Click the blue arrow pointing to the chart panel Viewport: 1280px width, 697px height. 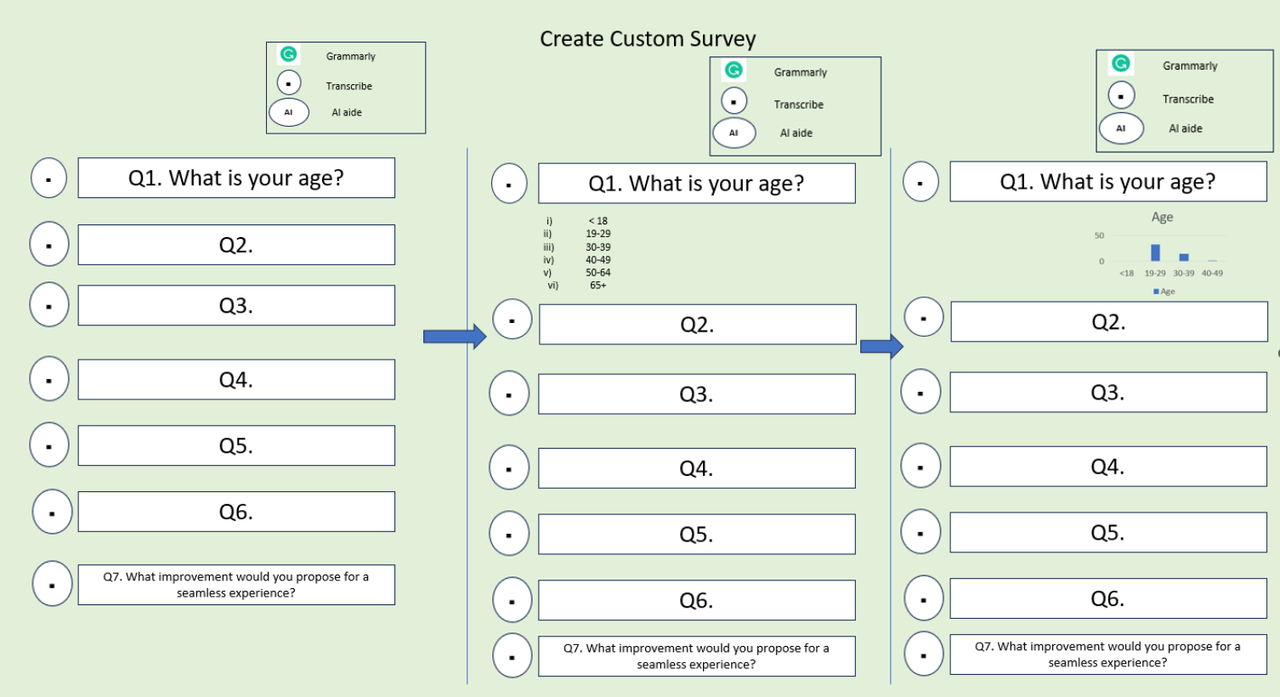[x=881, y=346]
